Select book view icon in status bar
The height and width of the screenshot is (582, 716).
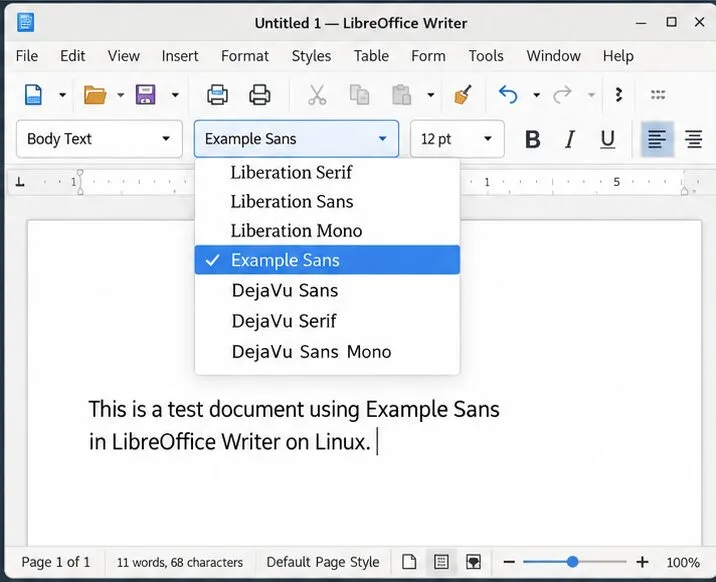pyautogui.click(x=474, y=561)
